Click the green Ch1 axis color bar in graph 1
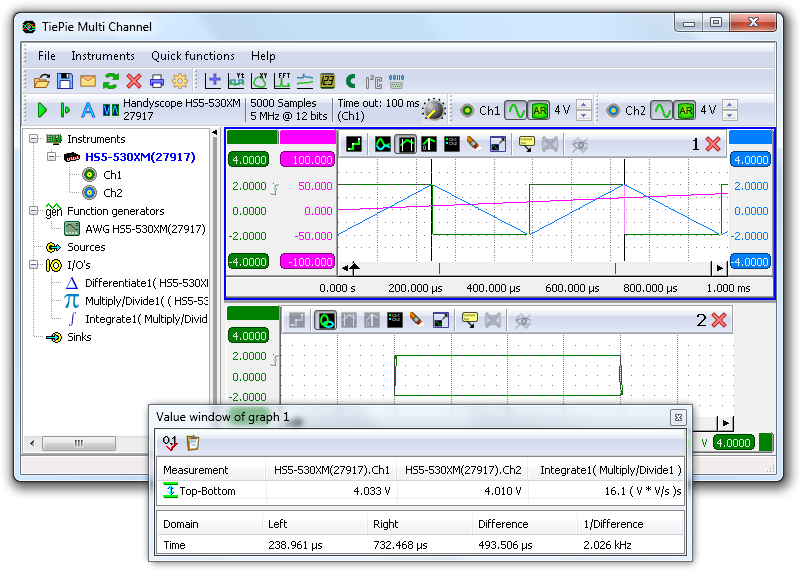 click(x=252, y=137)
